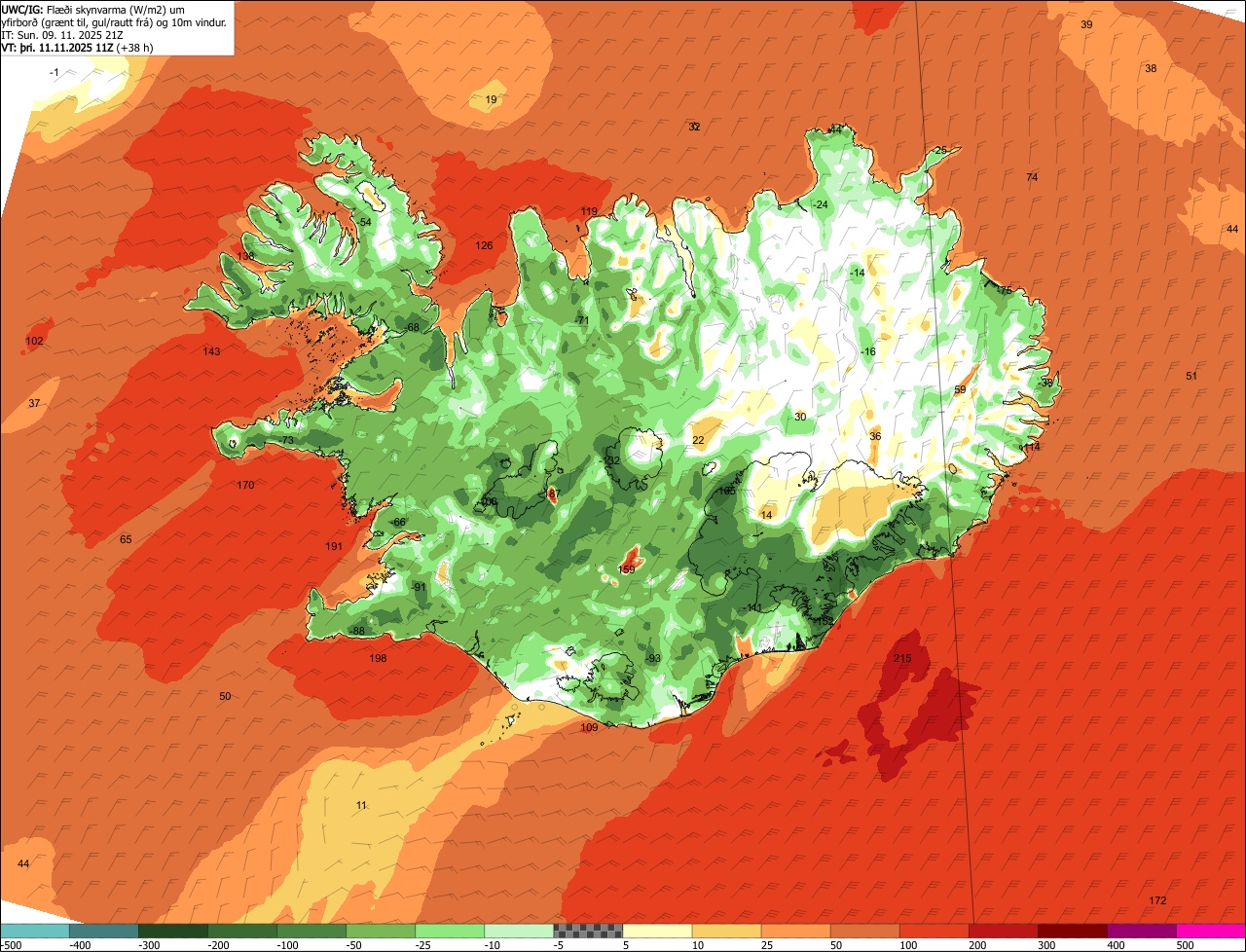Click the flux value 143 on the map
This screenshot has width=1246, height=952.
click(211, 351)
